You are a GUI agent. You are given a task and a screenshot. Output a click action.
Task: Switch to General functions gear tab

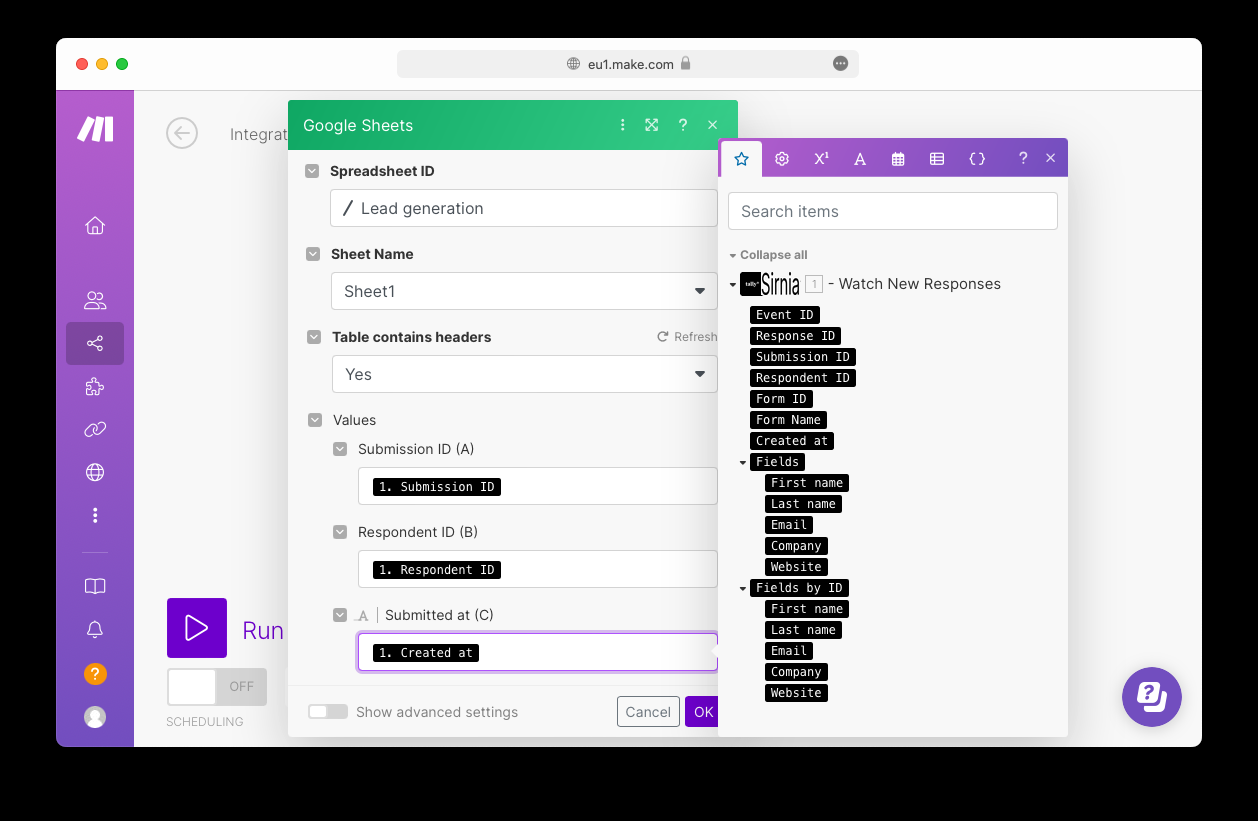click(782, 158)
